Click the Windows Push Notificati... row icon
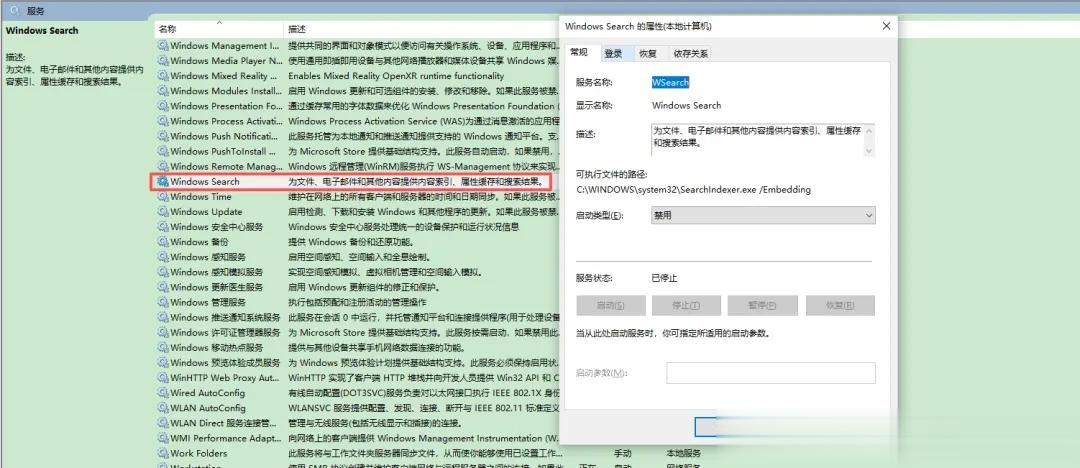This screenshot has width=1080, height=468. pos(163,136)
